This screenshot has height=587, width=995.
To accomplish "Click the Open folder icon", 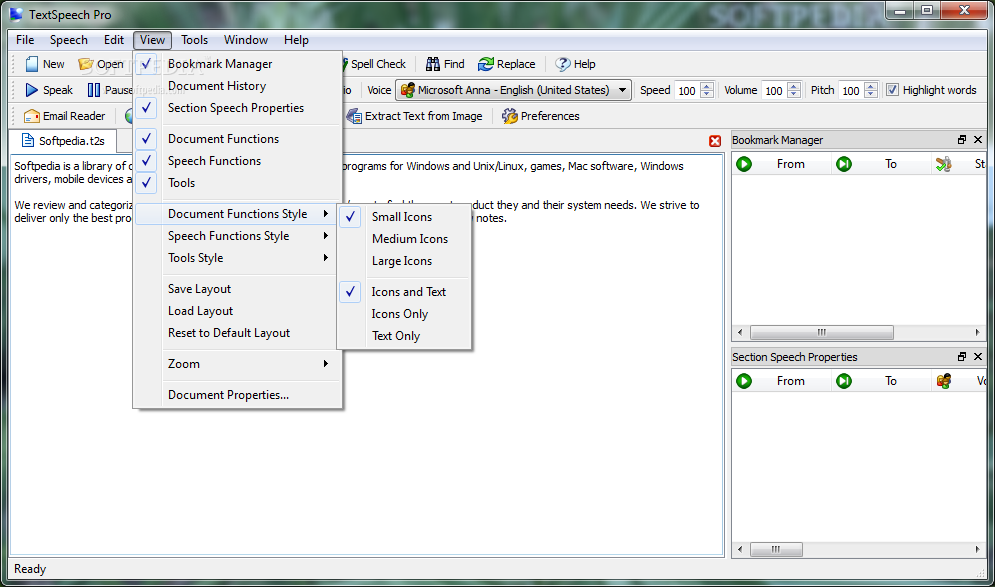I will tap(85, 64).
